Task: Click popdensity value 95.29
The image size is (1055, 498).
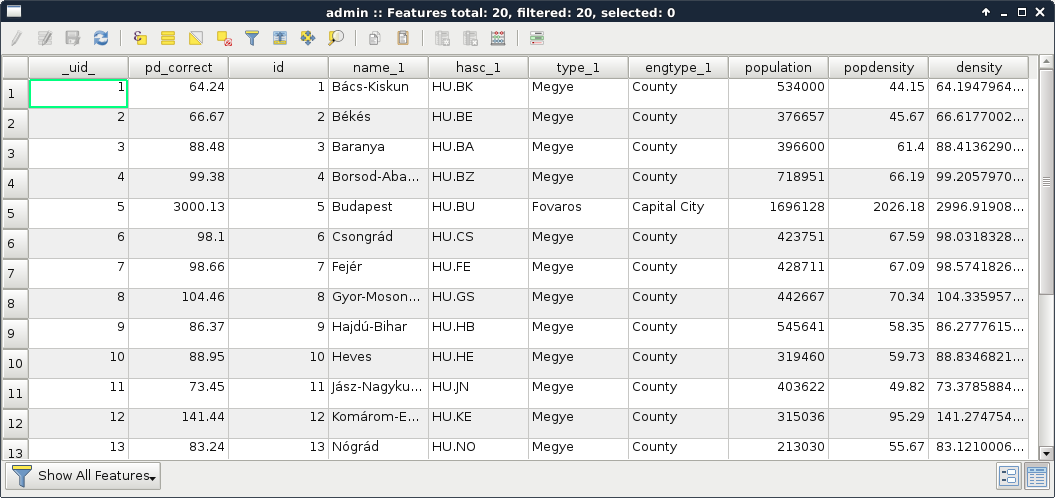Action: point(879,423)
